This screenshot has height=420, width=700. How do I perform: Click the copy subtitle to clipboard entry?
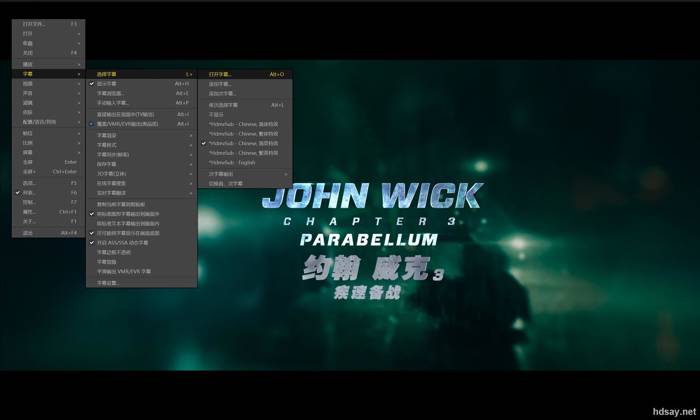click(x=142, y=204)
